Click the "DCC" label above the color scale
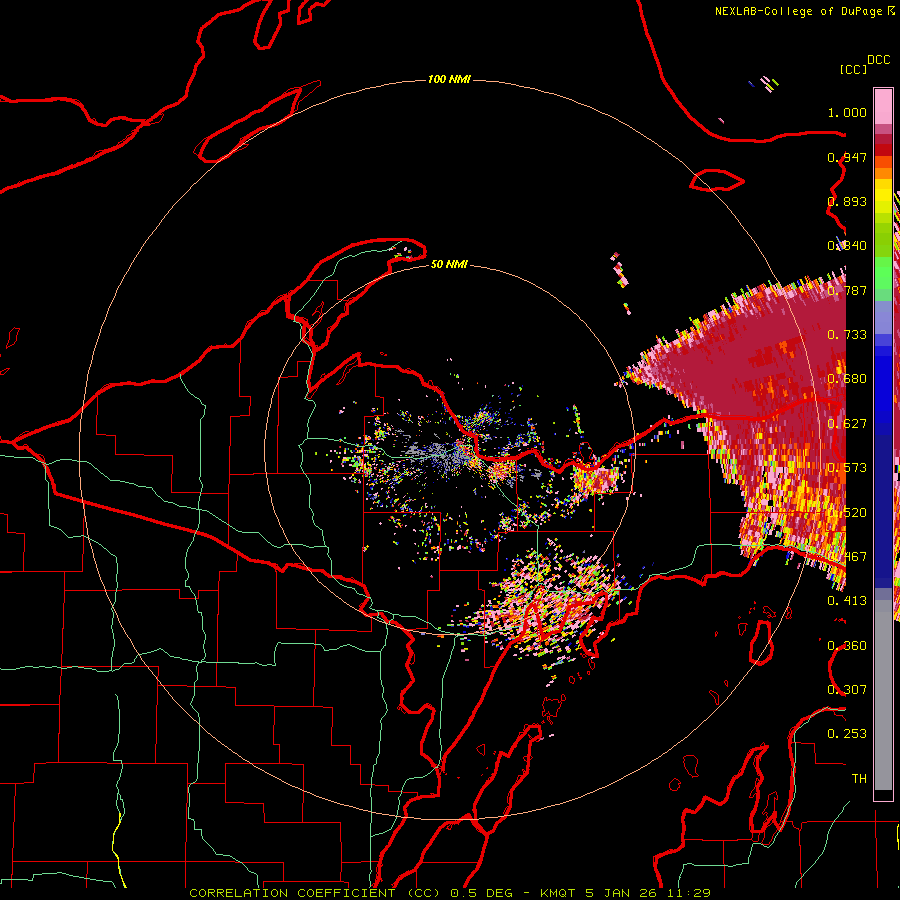 (x=878, y=60)
